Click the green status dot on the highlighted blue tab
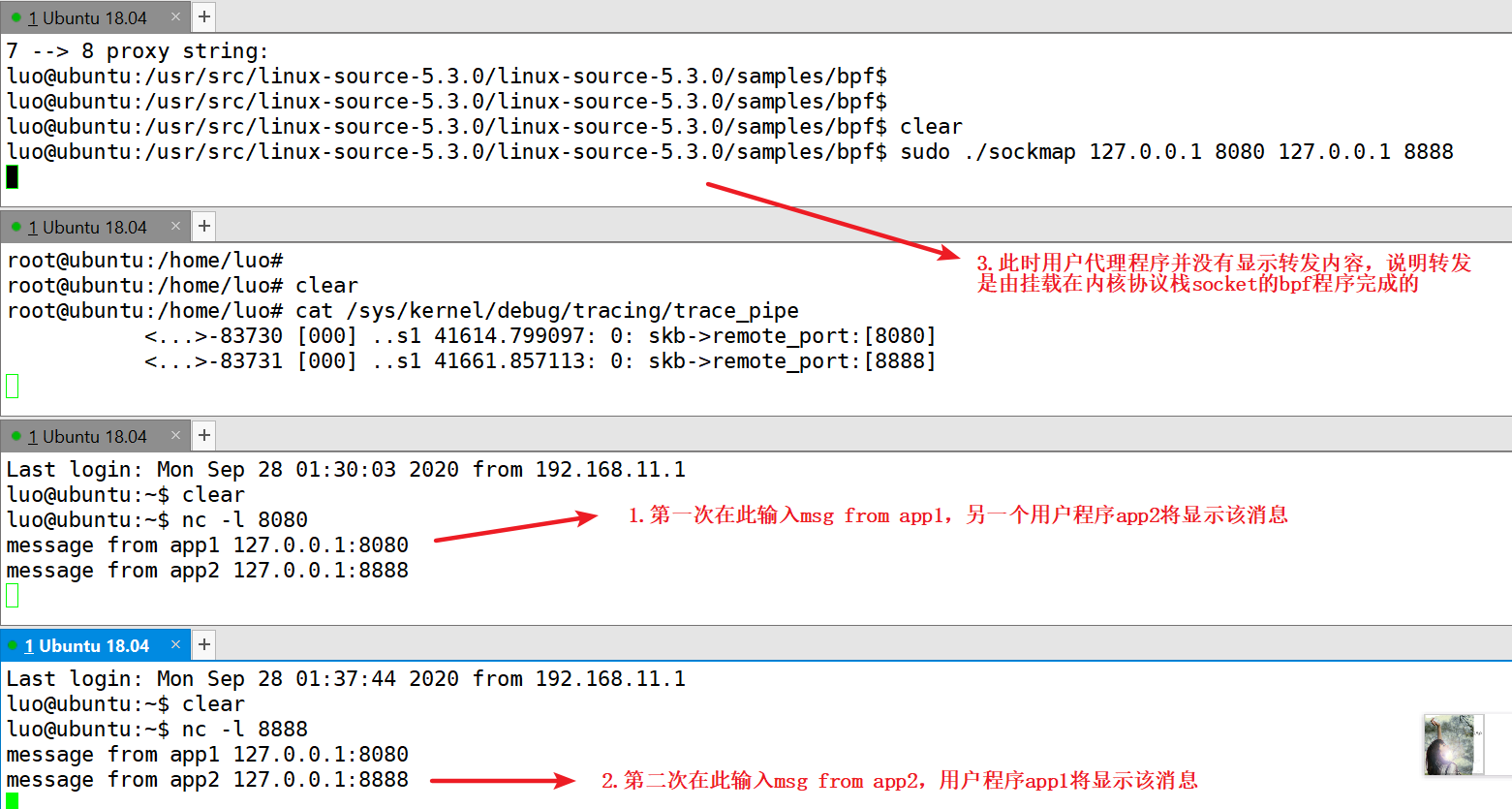 pos(12,644)
